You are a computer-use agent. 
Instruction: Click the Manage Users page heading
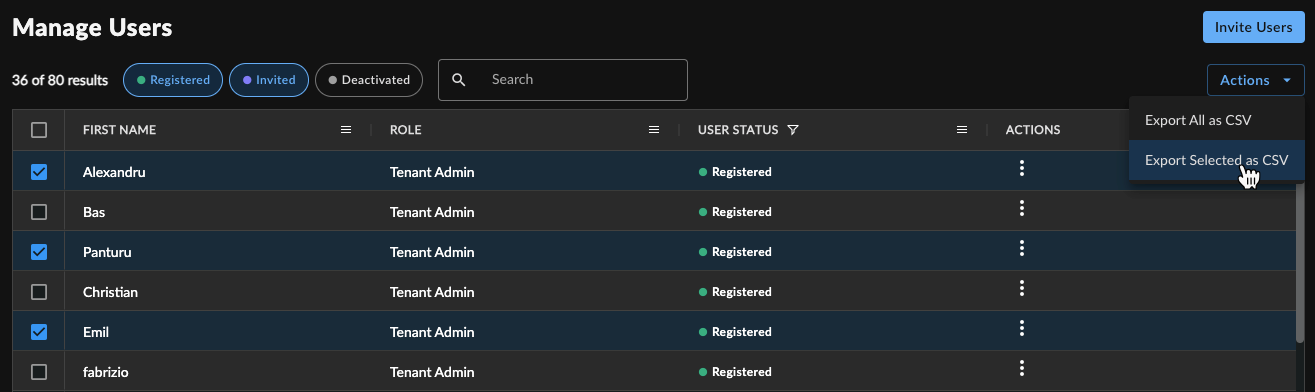(x=92, y=28)
